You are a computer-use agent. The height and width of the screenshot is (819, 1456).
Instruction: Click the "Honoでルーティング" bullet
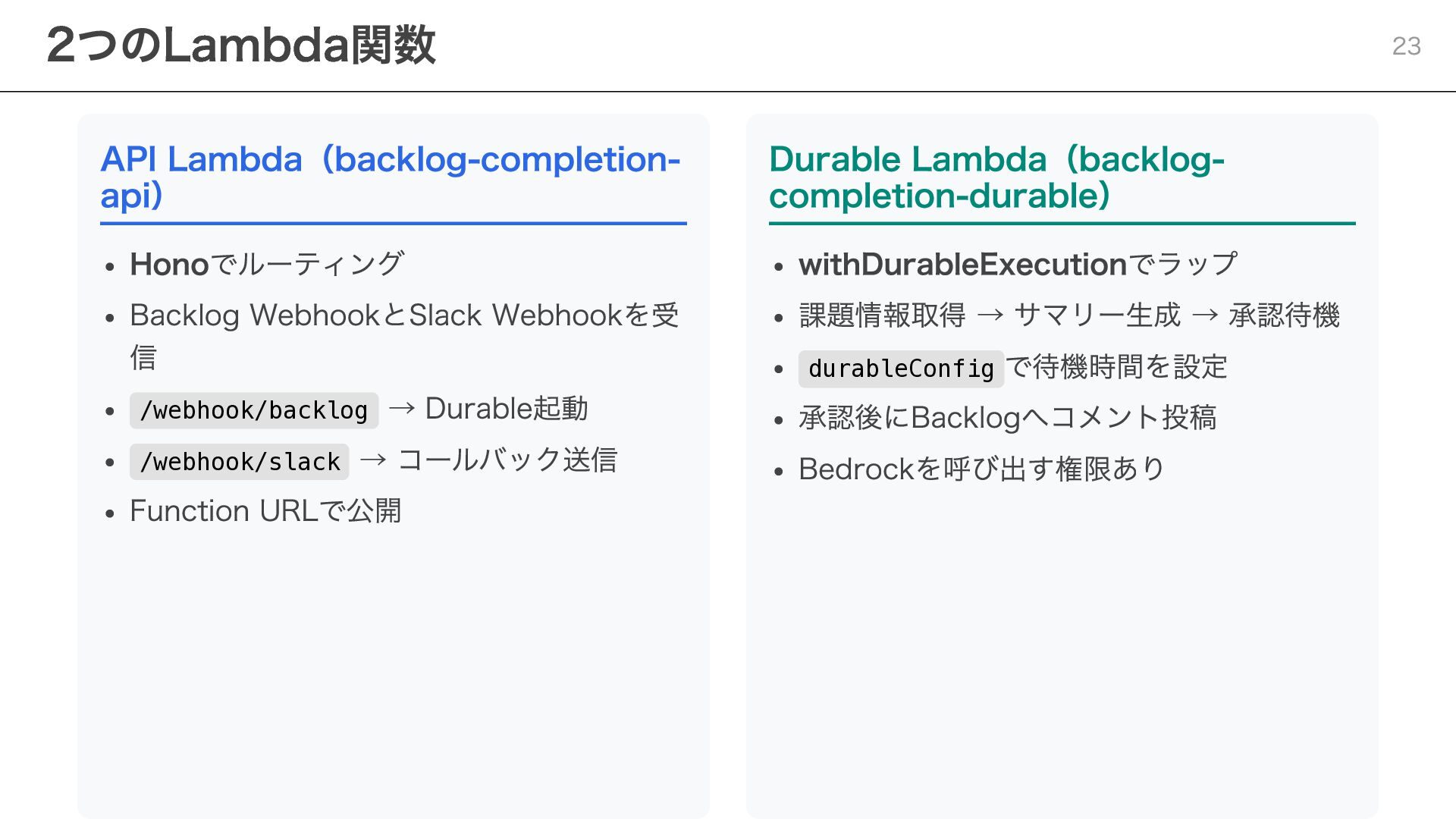tap(267, 265)
